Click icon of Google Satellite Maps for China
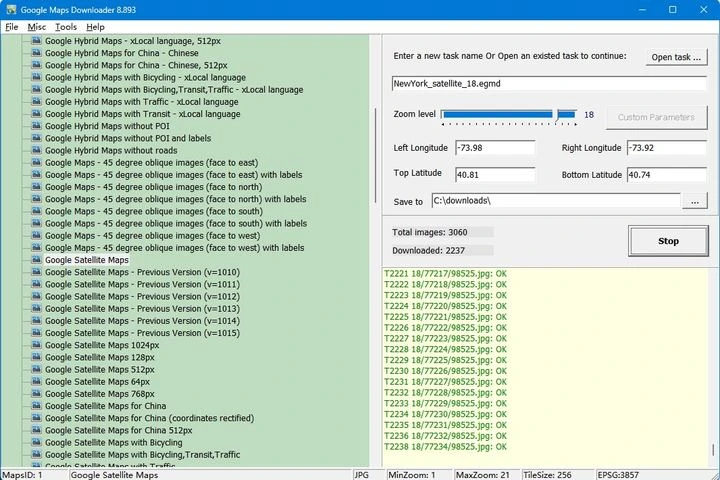The height and width of the screenshot is (480, 720). click(37, 406)
